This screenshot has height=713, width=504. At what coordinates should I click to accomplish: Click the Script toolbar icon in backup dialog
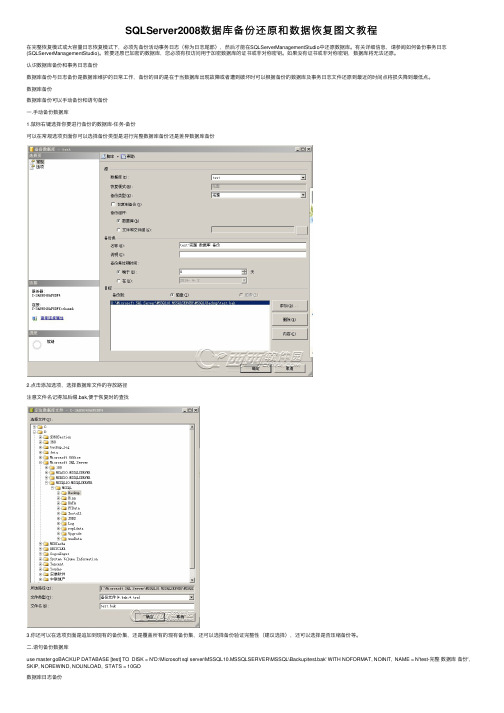104,156
